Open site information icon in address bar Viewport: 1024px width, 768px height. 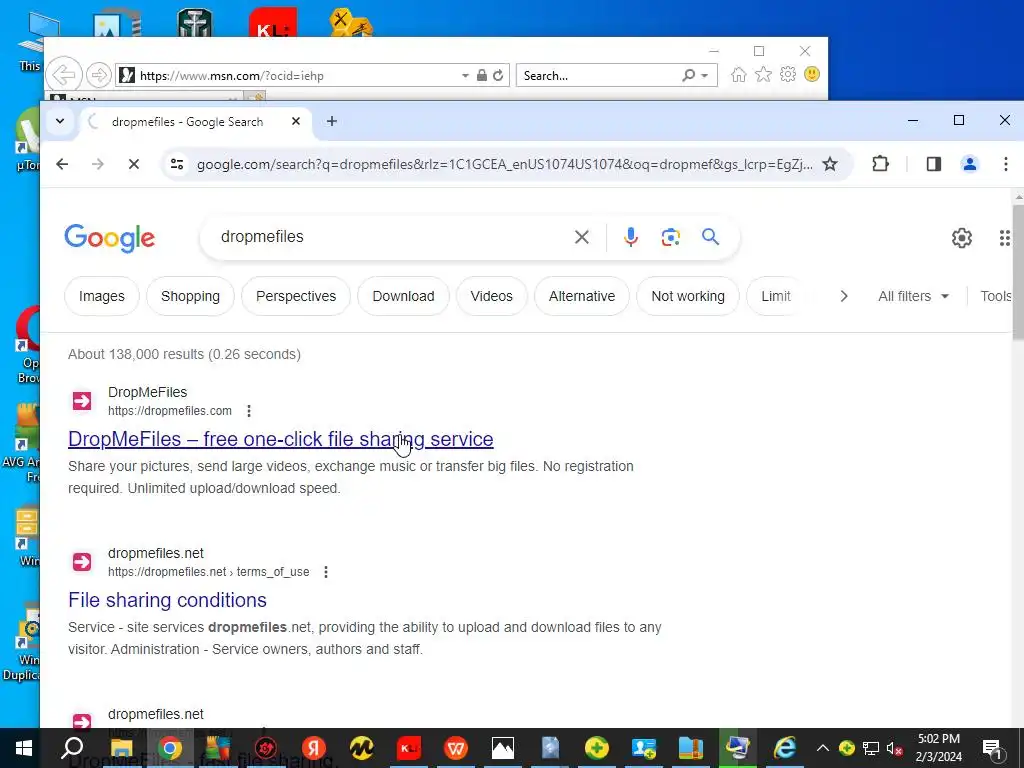[177, 164]
